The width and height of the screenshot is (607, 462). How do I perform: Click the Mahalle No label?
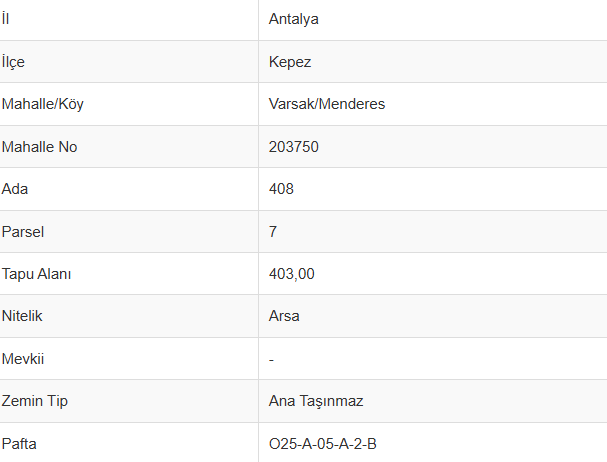(40, 147)
